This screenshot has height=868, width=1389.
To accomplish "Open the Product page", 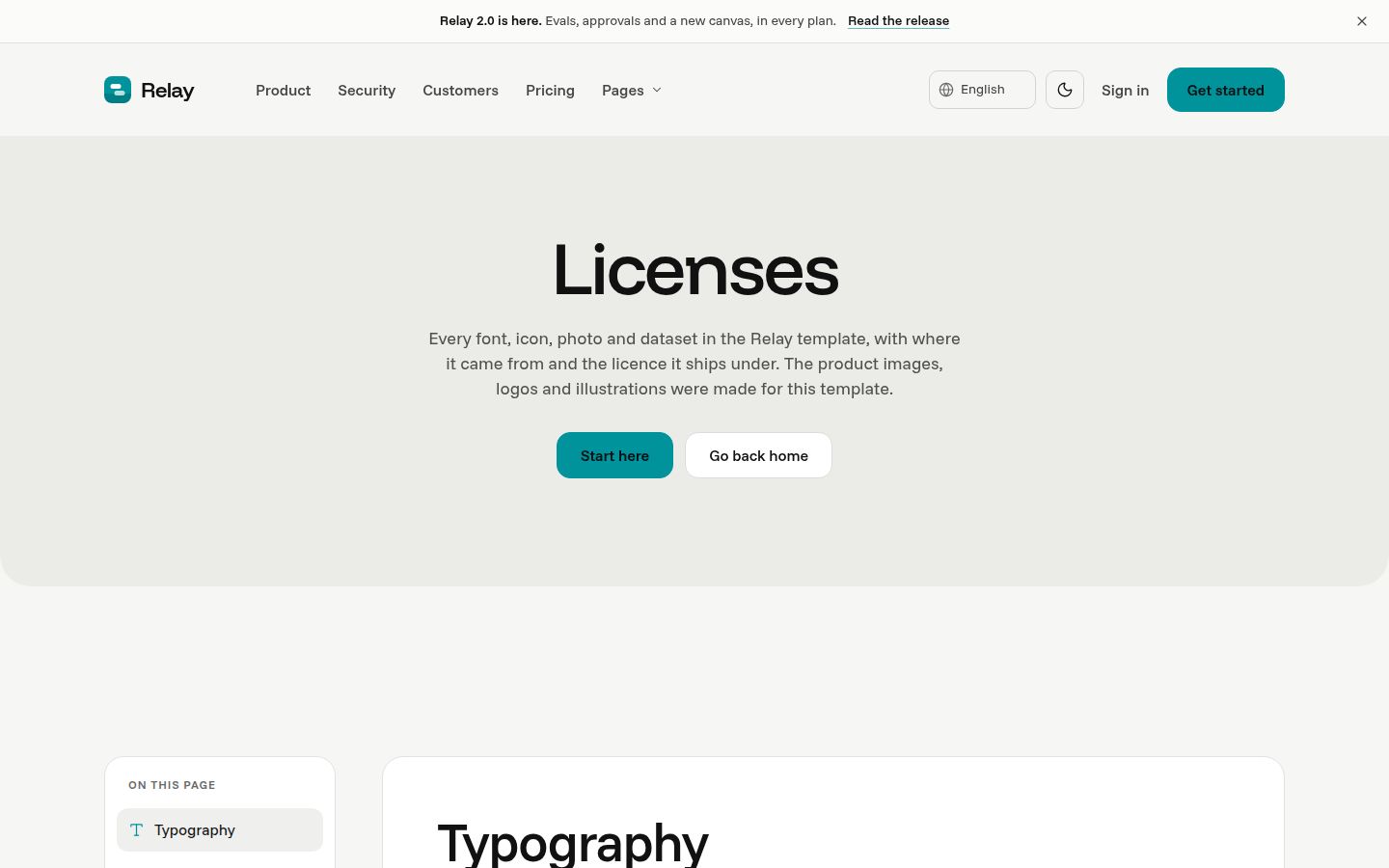I will [x=283, y=90].
